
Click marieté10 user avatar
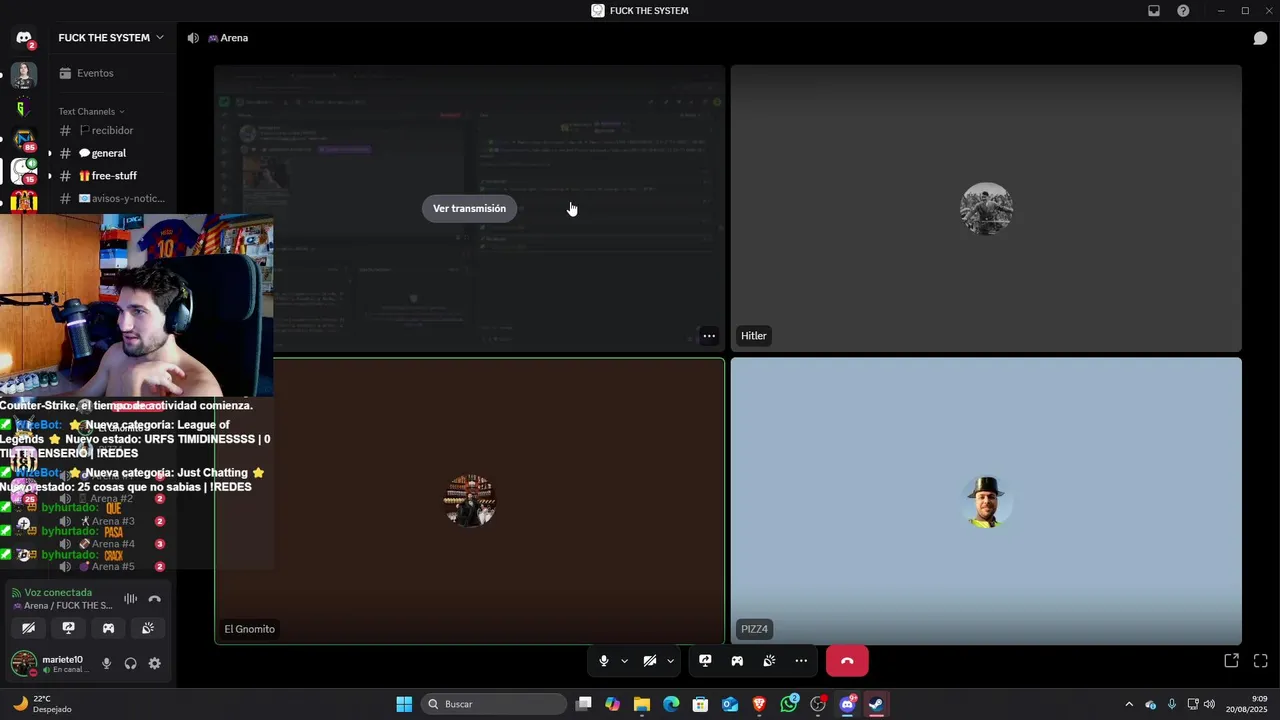pos(23,663)
